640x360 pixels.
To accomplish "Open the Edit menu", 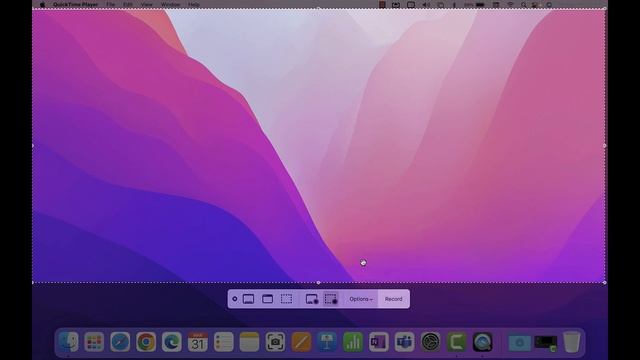I will click(128, 5).
